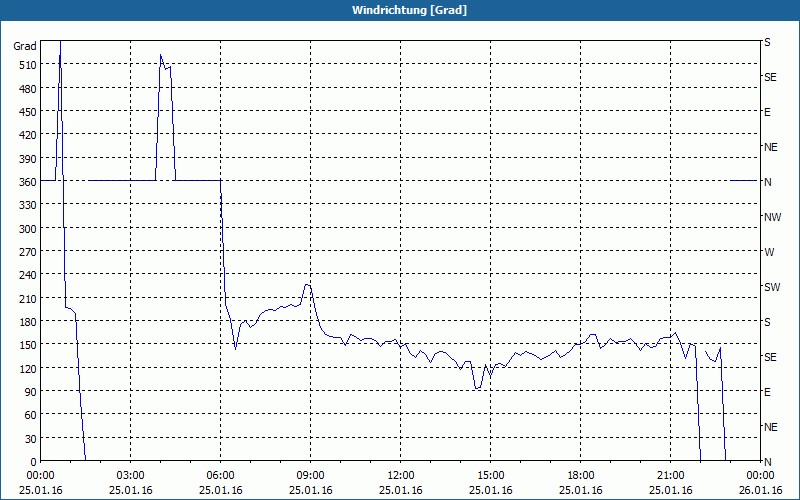Click the 09:00 time marker
The width and height of the screenshot is (800, 500).
tap(310, 476)
